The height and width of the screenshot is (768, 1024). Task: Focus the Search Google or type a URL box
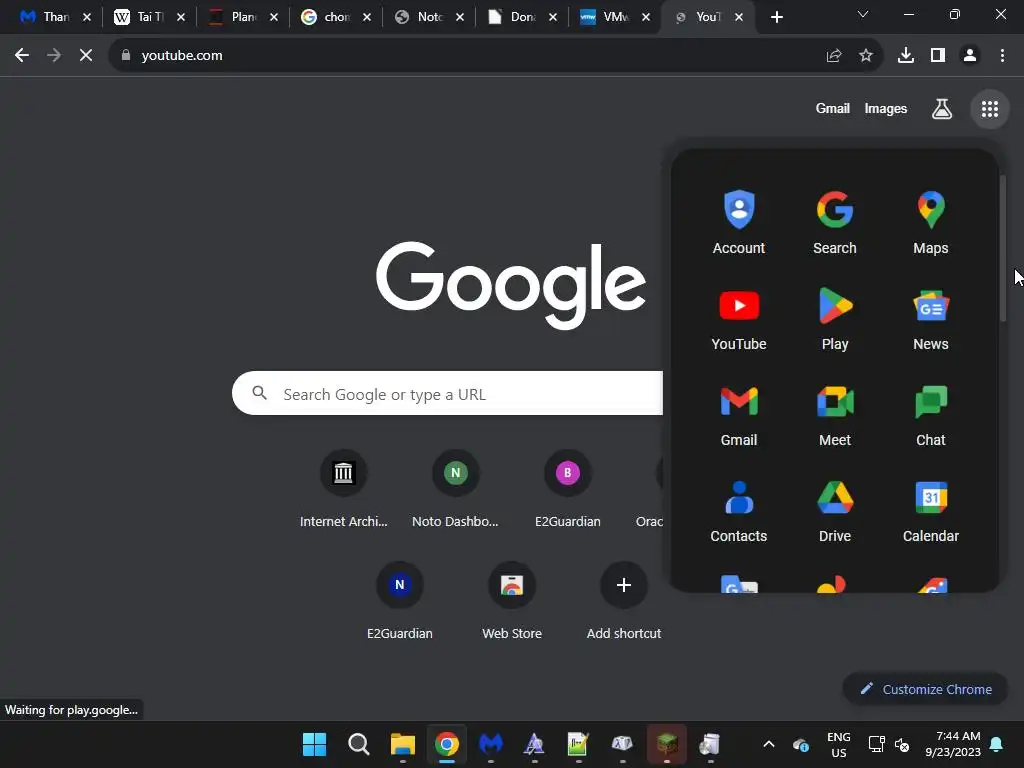point(447,393)
